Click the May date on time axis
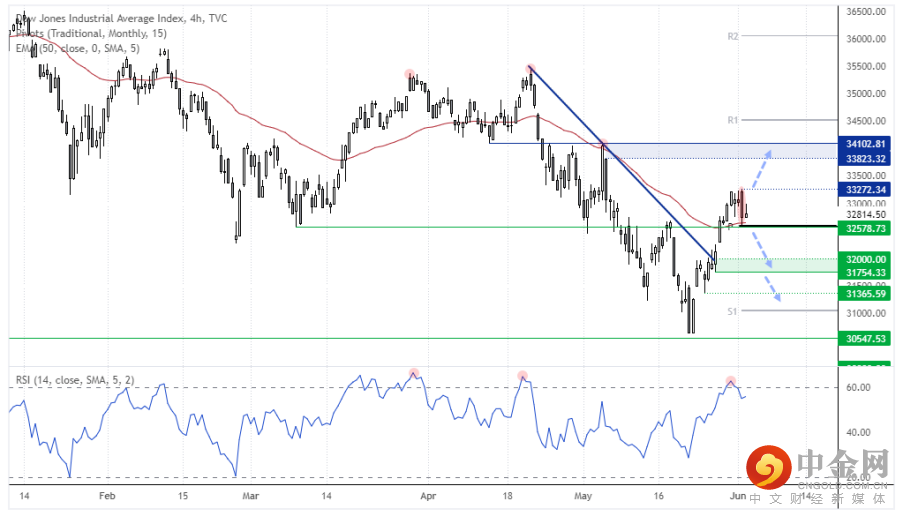The width and height of the screenshot is (903, 517). click(583, 496)
